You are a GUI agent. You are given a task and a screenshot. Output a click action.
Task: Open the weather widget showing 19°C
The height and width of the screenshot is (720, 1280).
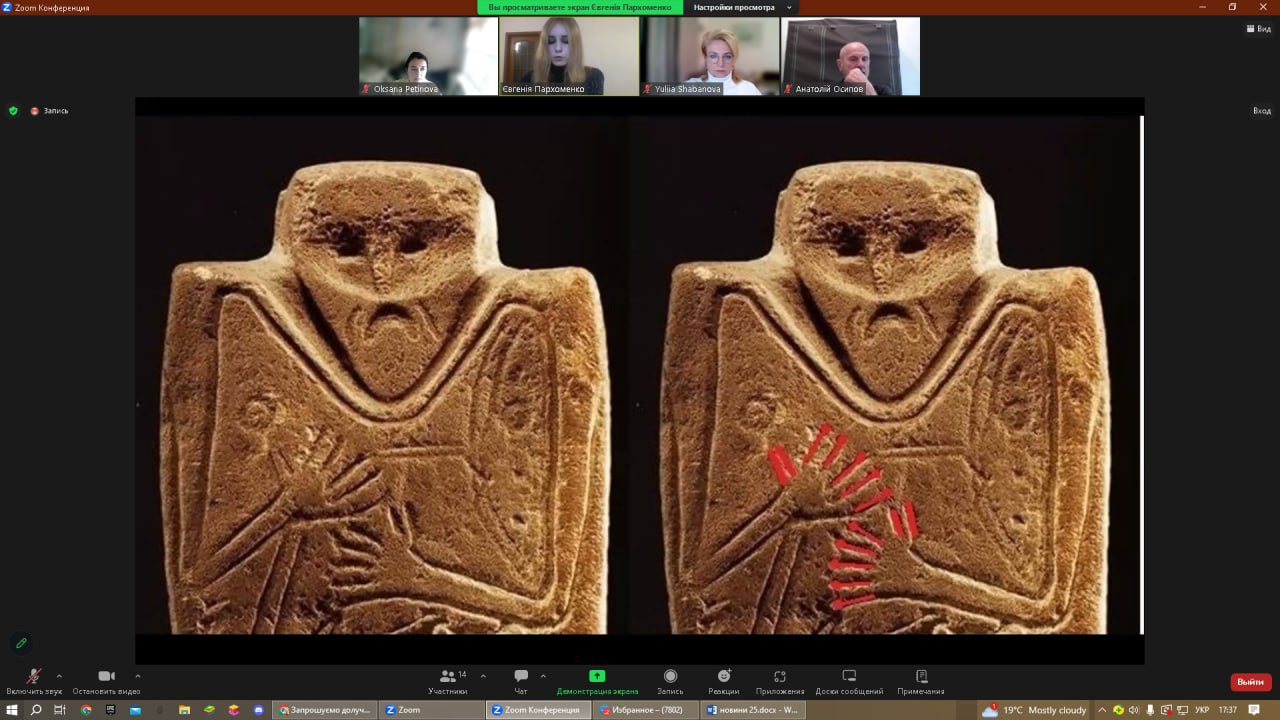[1035, 710]
